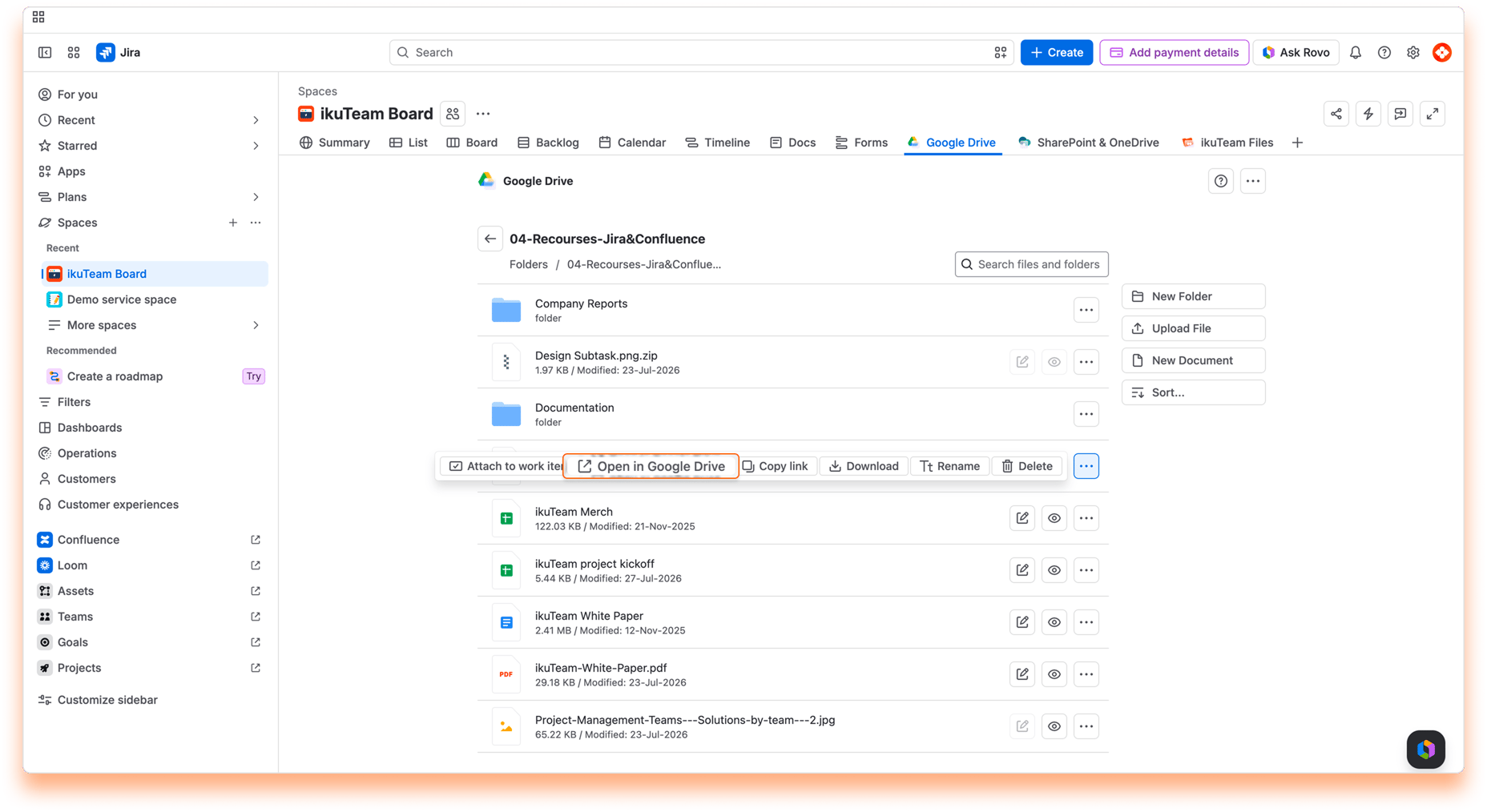Viewport: 1487px width, 812px height.
Task: Click the top Jira Search field
Action: point(701,52)
